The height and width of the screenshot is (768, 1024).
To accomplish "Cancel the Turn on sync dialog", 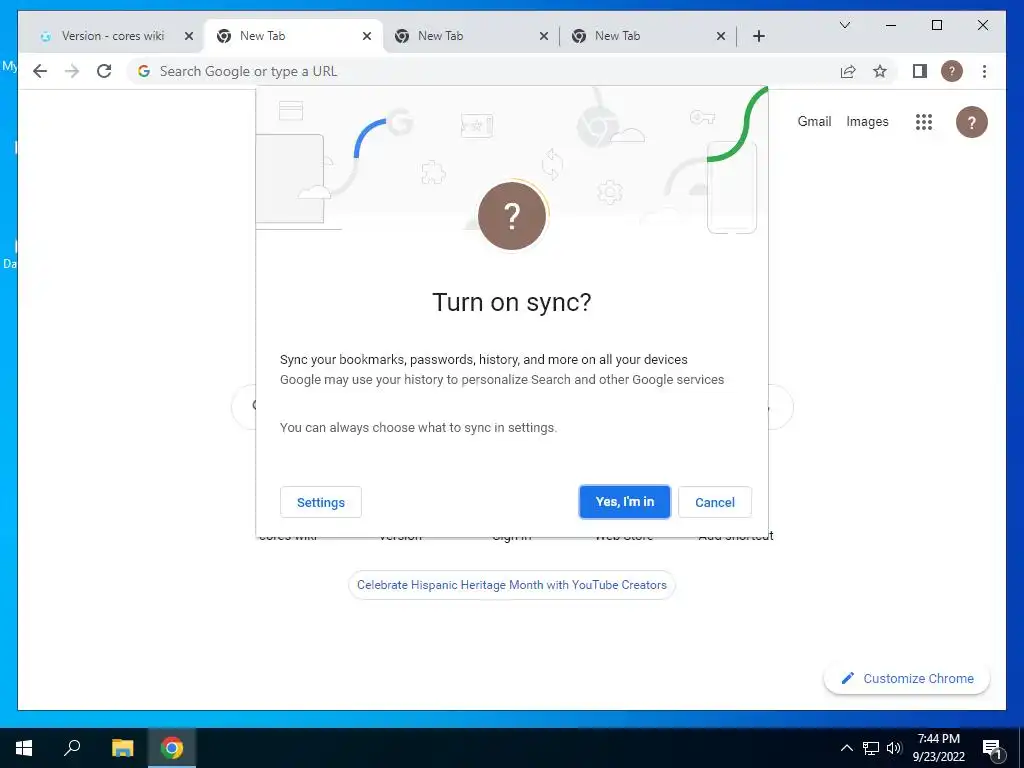I will point(714,502).
